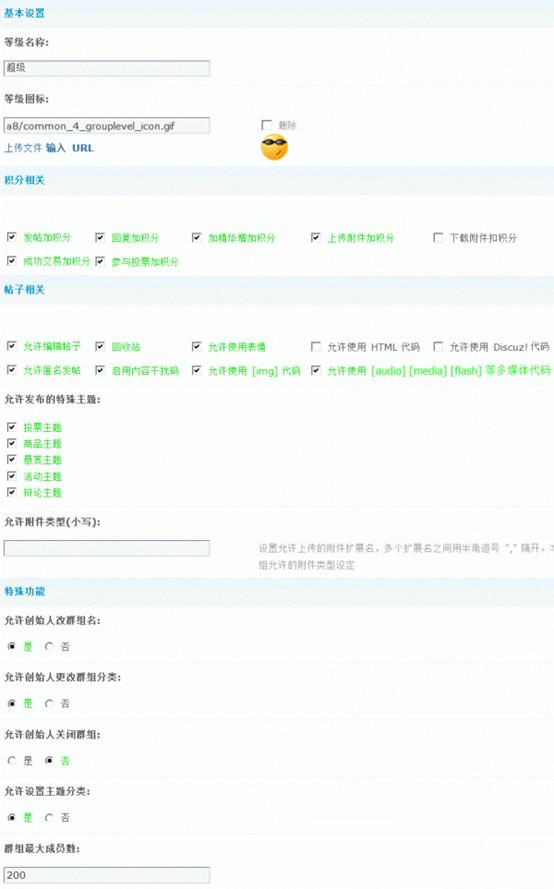Click the 等级图标 path input field
This screenshot has width=554, height=889.
point(107,126)
